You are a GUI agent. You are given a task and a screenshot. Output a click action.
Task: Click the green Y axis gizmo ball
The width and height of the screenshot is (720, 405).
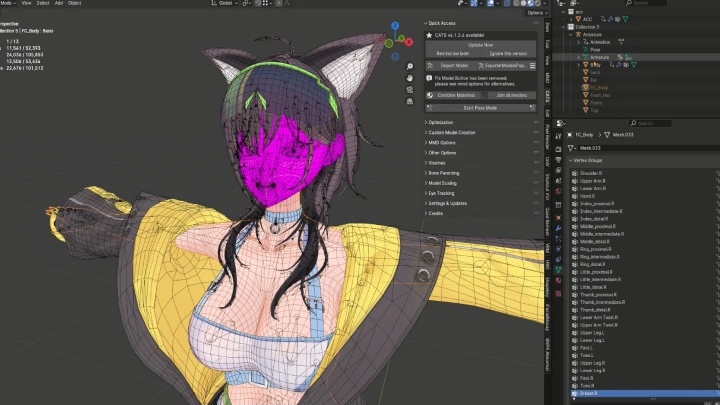(x=401, y=38)
